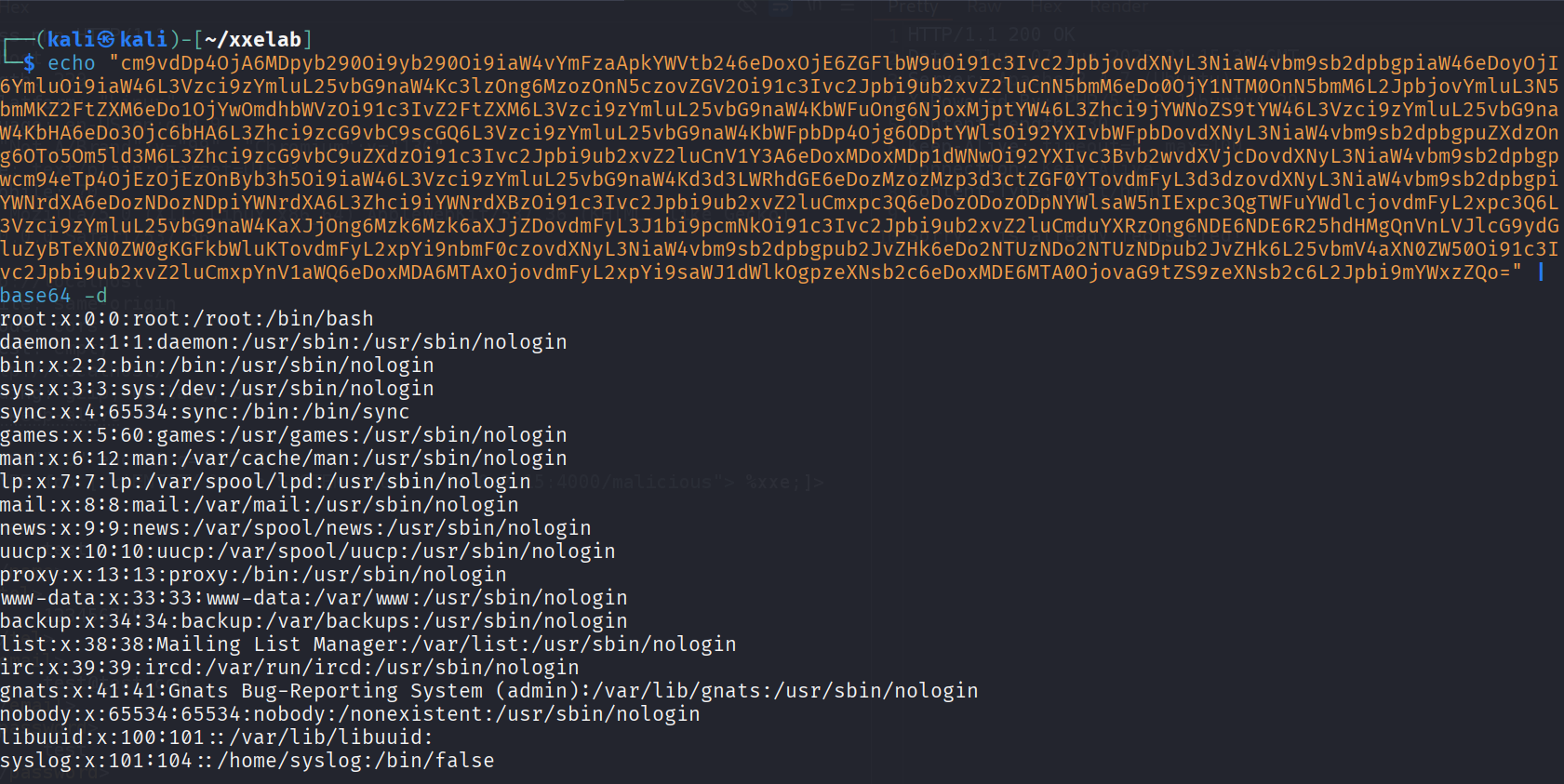Click the Kali dragon icon in prompt
1564x784 pixels.
coord(106,39)
